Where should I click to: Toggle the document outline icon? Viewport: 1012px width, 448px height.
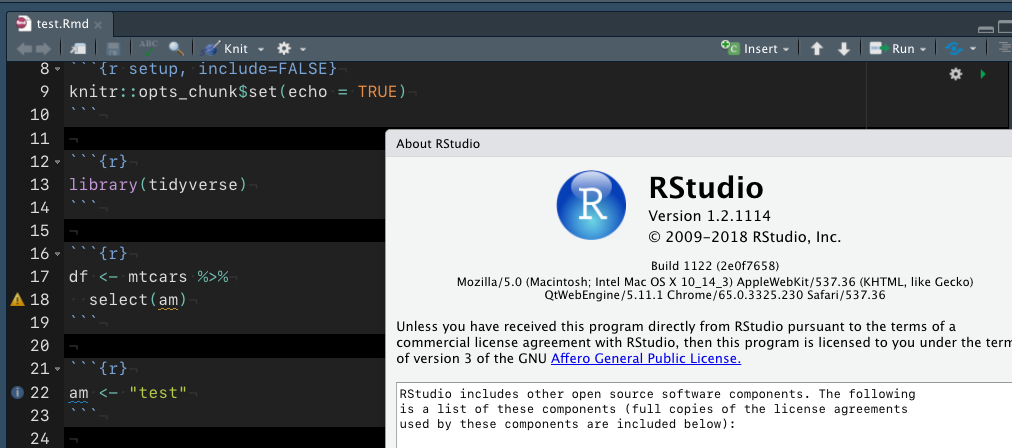[1006, 48]
